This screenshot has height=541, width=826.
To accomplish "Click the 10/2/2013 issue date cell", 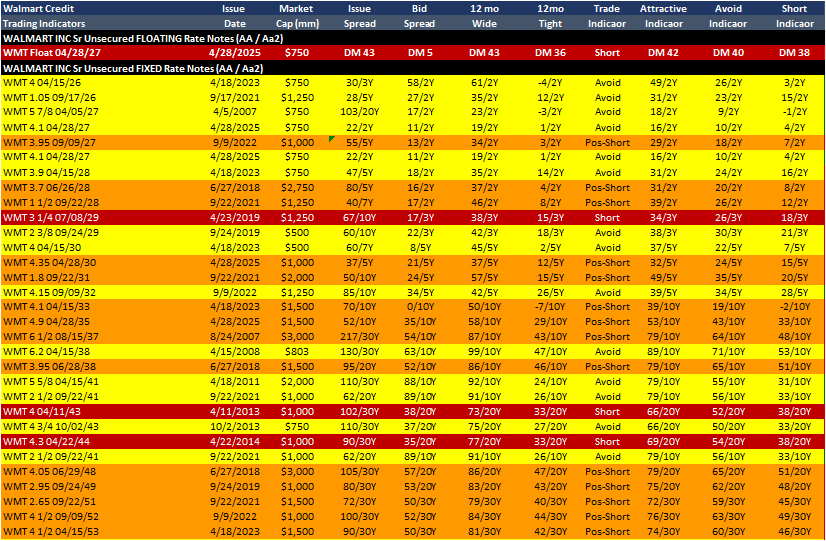I will click(234, 427).
